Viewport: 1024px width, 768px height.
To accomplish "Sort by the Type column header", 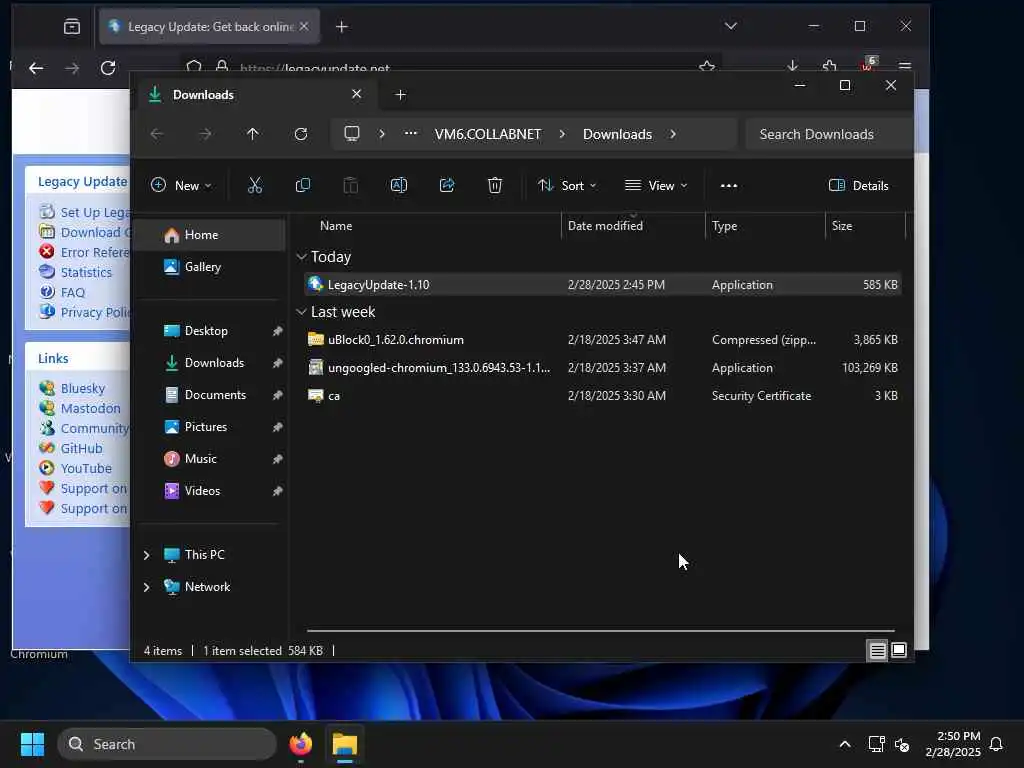I will pos(765,226).
